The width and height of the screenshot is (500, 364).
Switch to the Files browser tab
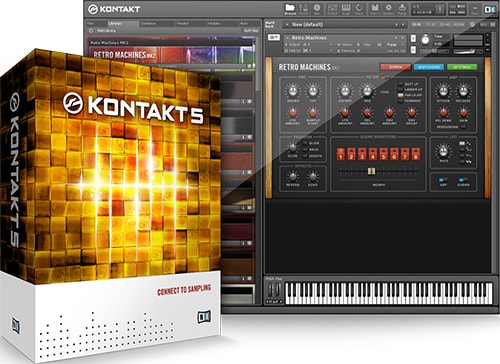click(x=96, y=23)
